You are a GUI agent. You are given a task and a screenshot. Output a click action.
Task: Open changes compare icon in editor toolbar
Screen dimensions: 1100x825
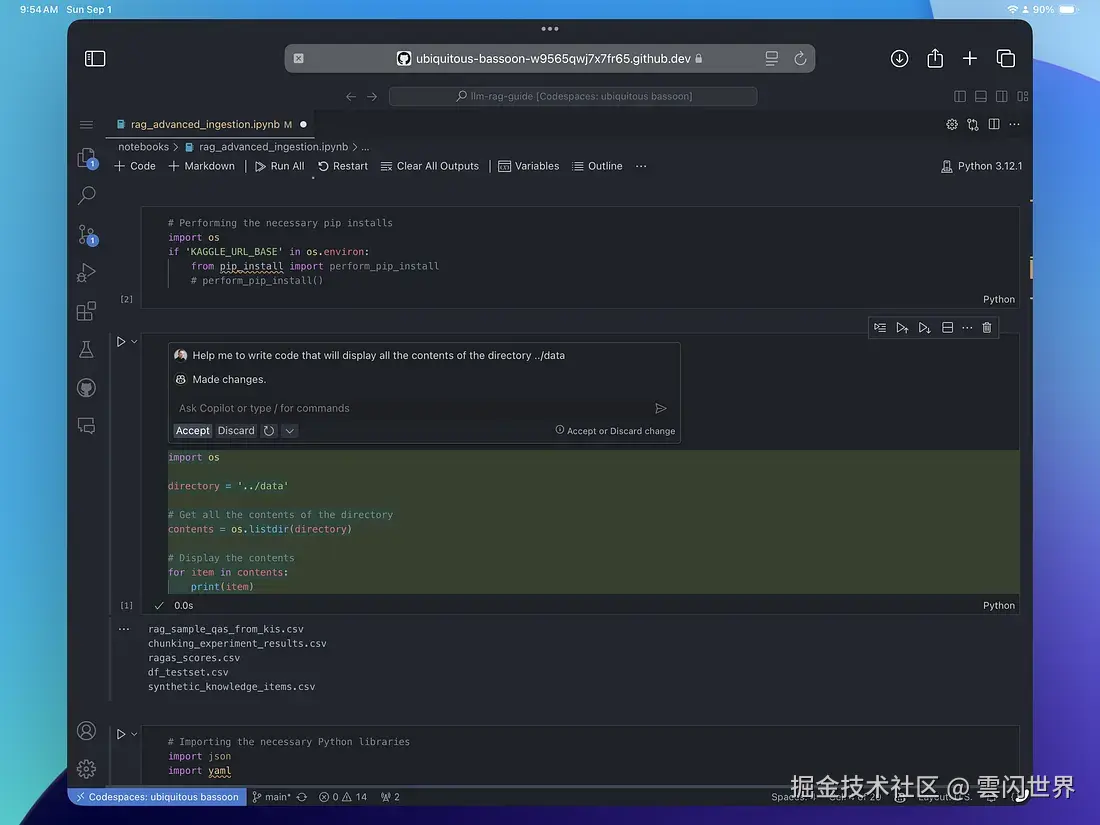click(x=972, y=124)
